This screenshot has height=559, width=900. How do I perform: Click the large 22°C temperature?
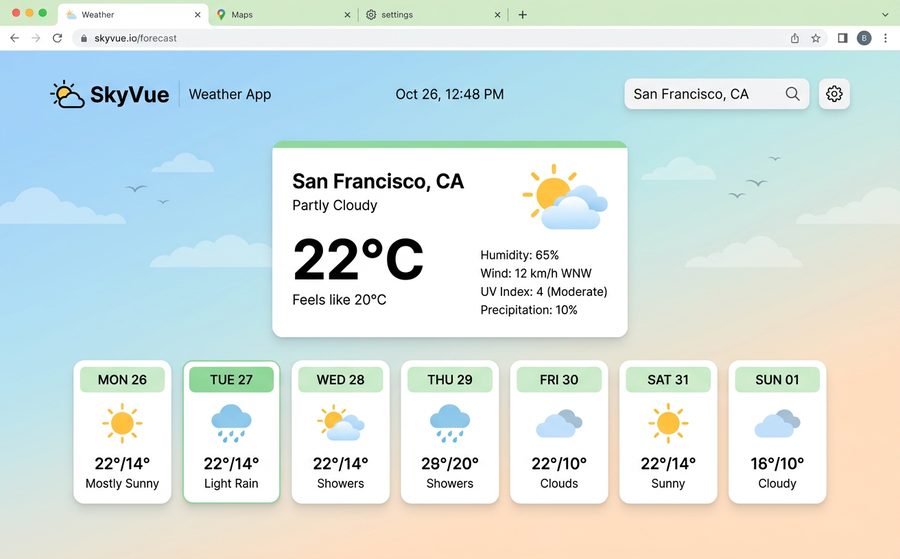[x=358, y=259]
